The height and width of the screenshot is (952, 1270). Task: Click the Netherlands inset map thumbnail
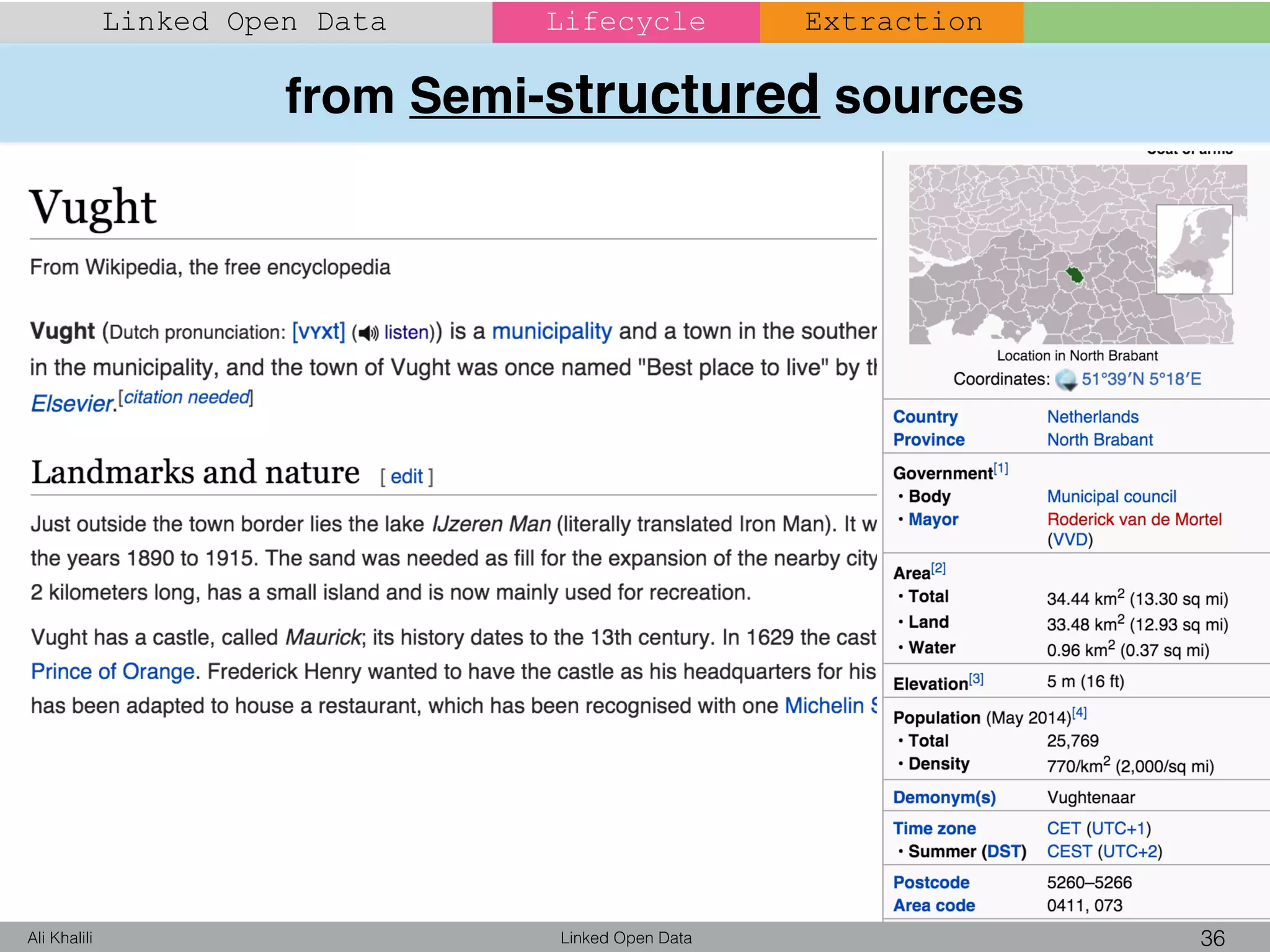[x=1194, y=249]
